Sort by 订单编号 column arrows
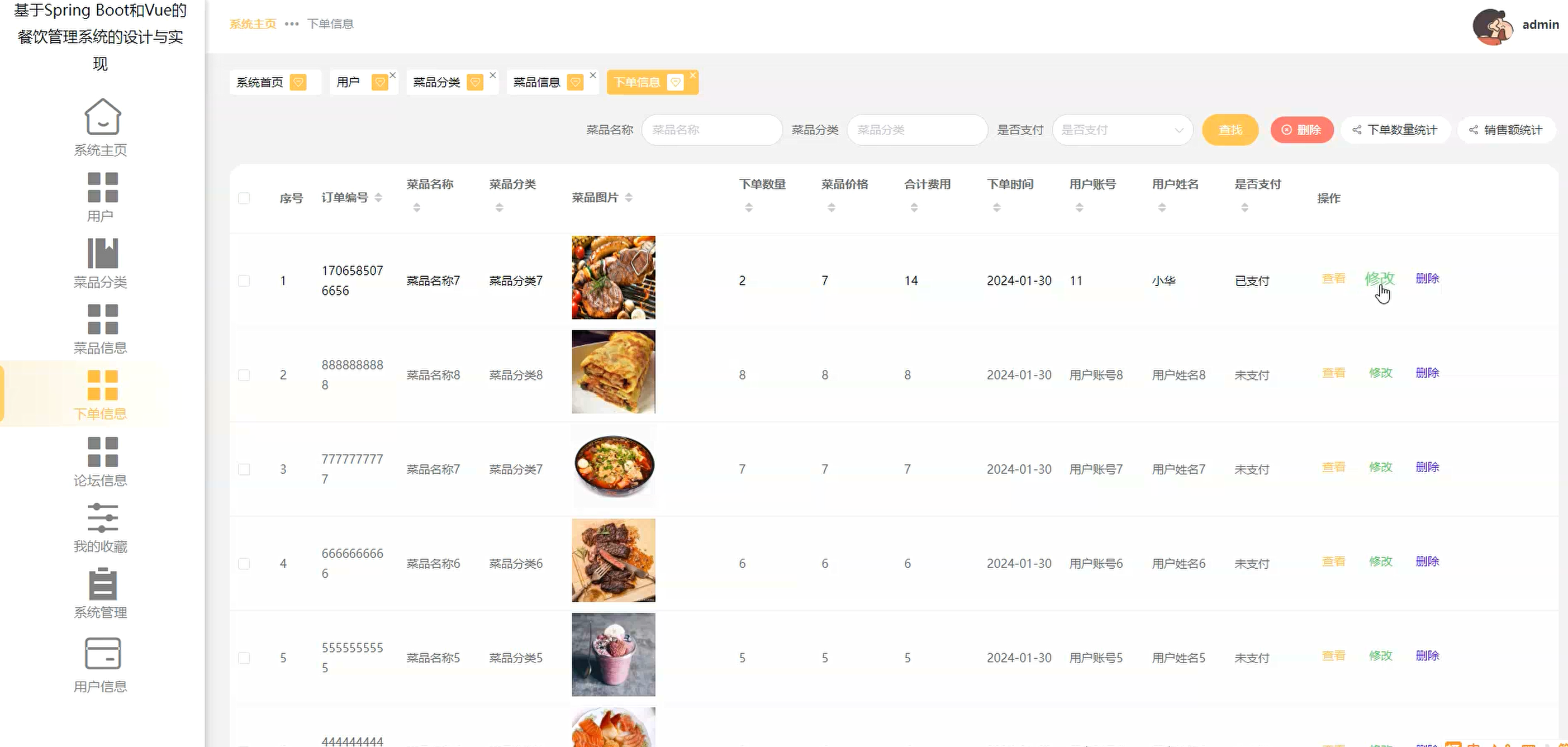 click(x=379, y=198)
